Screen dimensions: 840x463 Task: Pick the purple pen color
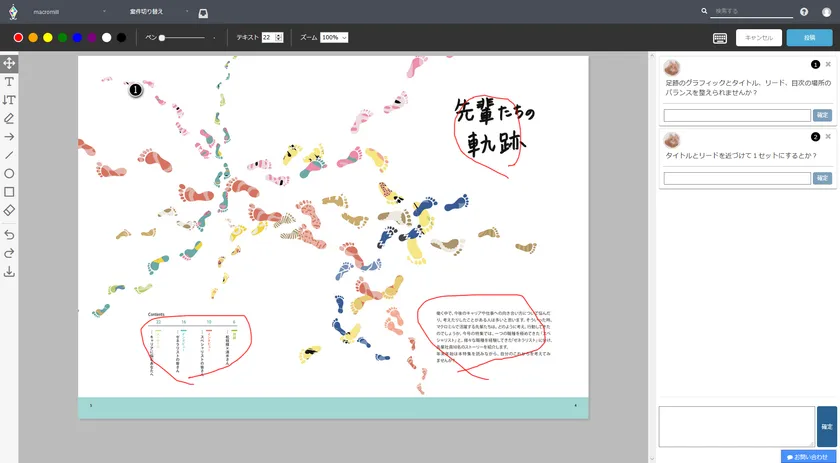92,38
